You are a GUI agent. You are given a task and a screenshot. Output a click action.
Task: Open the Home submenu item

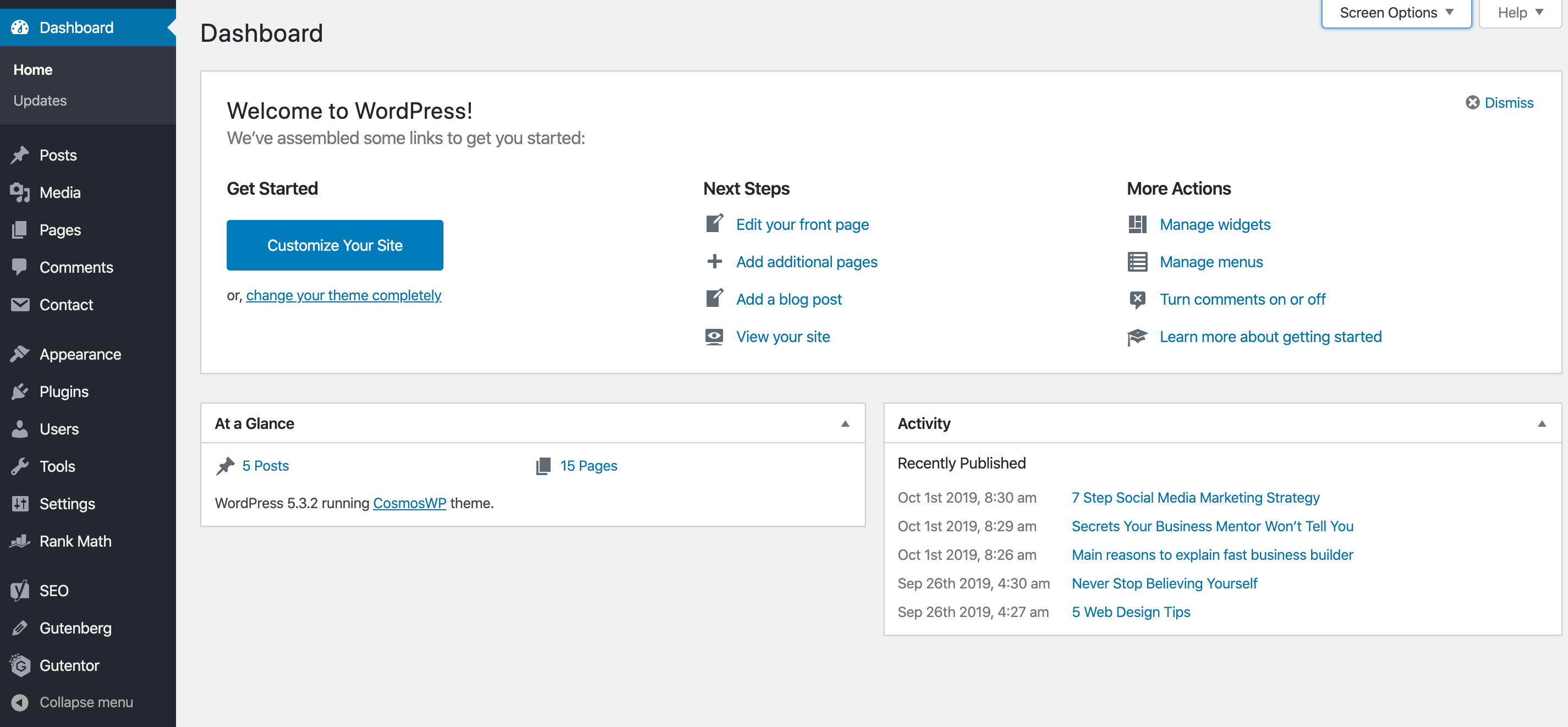click(33, 69)
